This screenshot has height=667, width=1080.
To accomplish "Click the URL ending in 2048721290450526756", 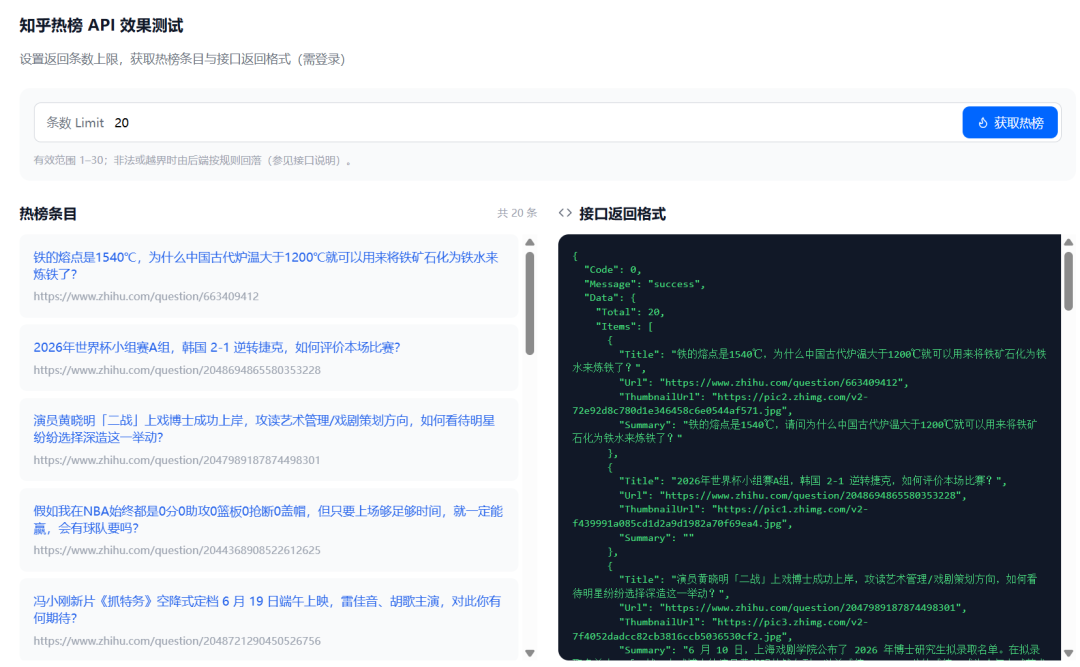I will click(177, 641).
